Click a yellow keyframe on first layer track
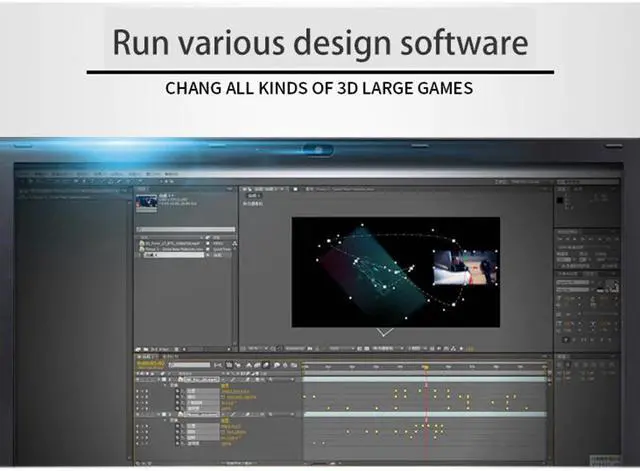The image size is (640, 471). (396, 391)
